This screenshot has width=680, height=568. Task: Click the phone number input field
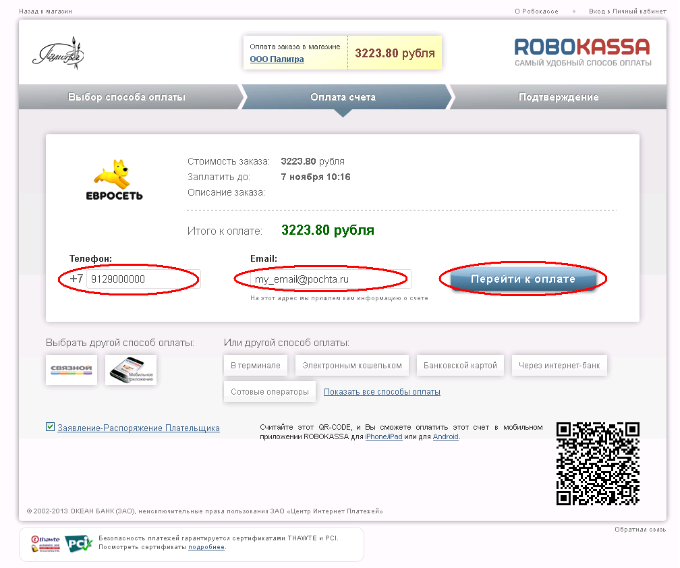[143, 279]
